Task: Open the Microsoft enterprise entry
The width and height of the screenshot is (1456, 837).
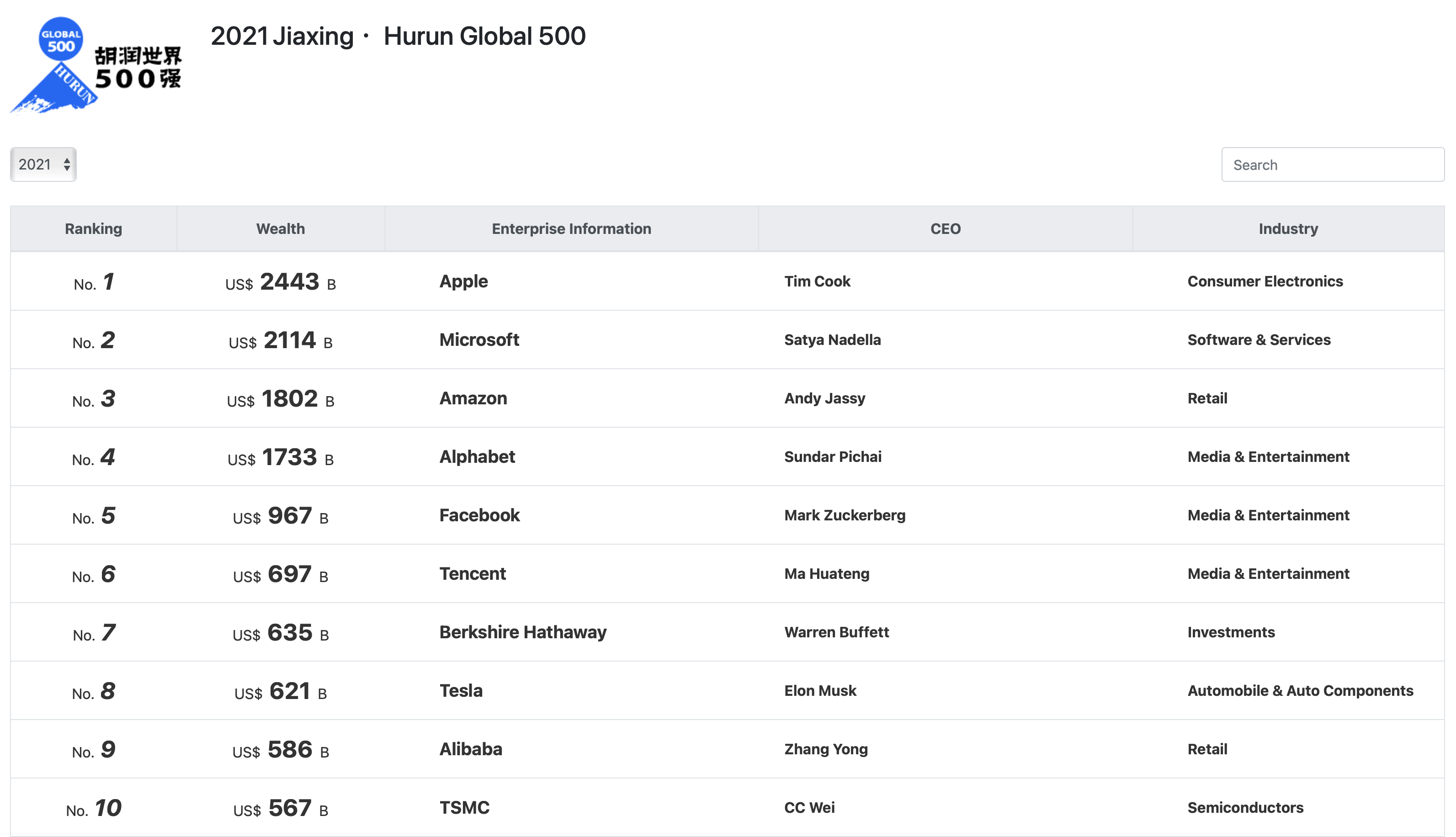Action: (x=479, y=340)
